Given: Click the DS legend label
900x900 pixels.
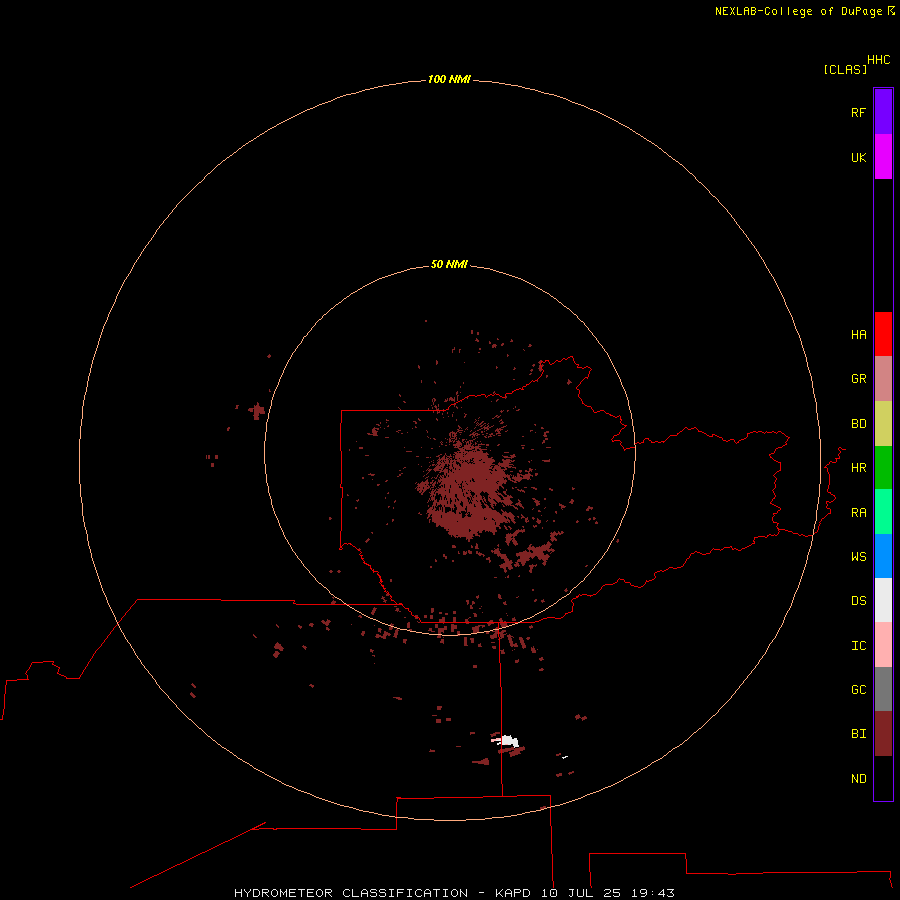Looking at the screenshot, I should [858, 601].
